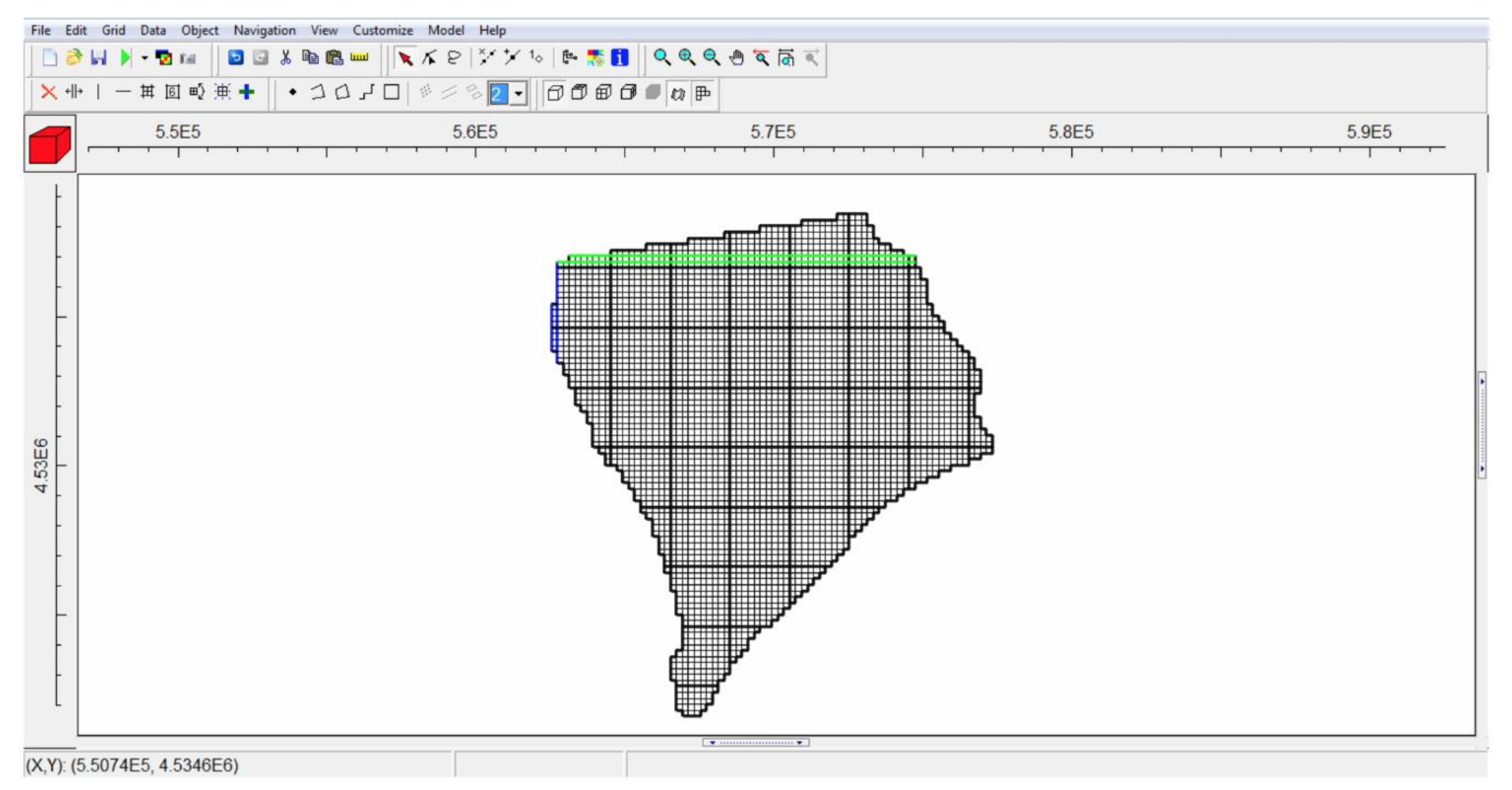
Task: Choose the Lasso selection tool
Action: [x=454, y=58]
